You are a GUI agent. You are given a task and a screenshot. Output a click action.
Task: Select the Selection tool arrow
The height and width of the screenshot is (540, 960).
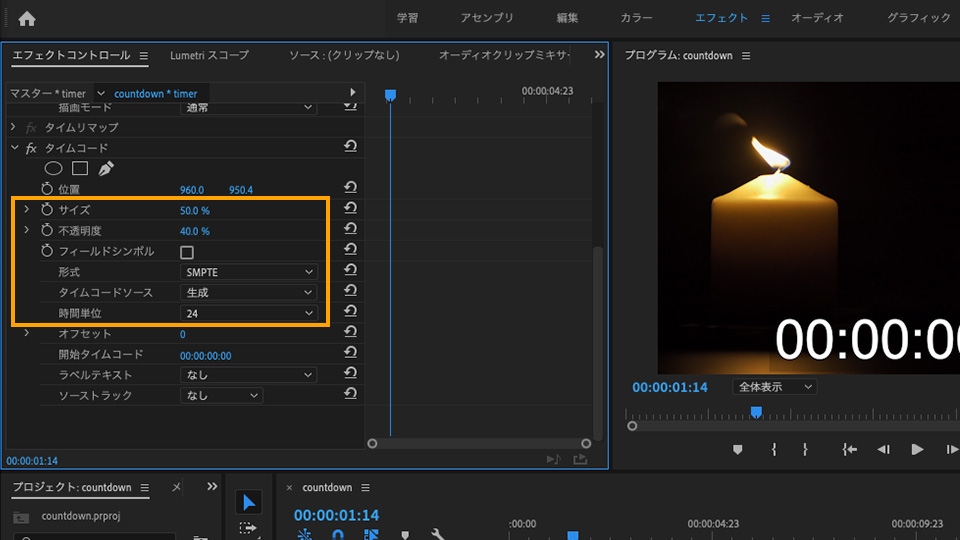point(249,502)
